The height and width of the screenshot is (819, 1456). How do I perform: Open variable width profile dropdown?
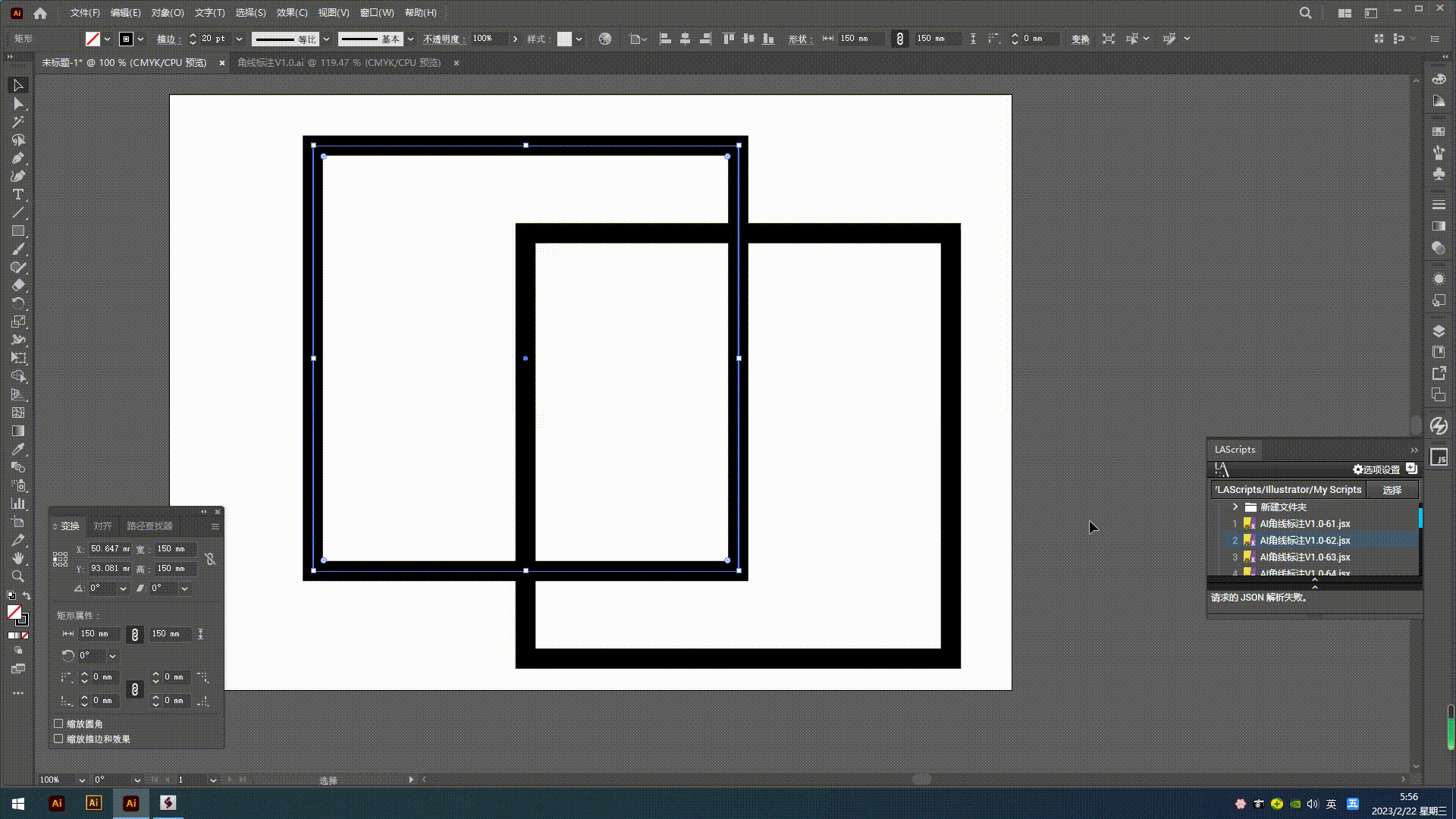click(x=326, y=39)
